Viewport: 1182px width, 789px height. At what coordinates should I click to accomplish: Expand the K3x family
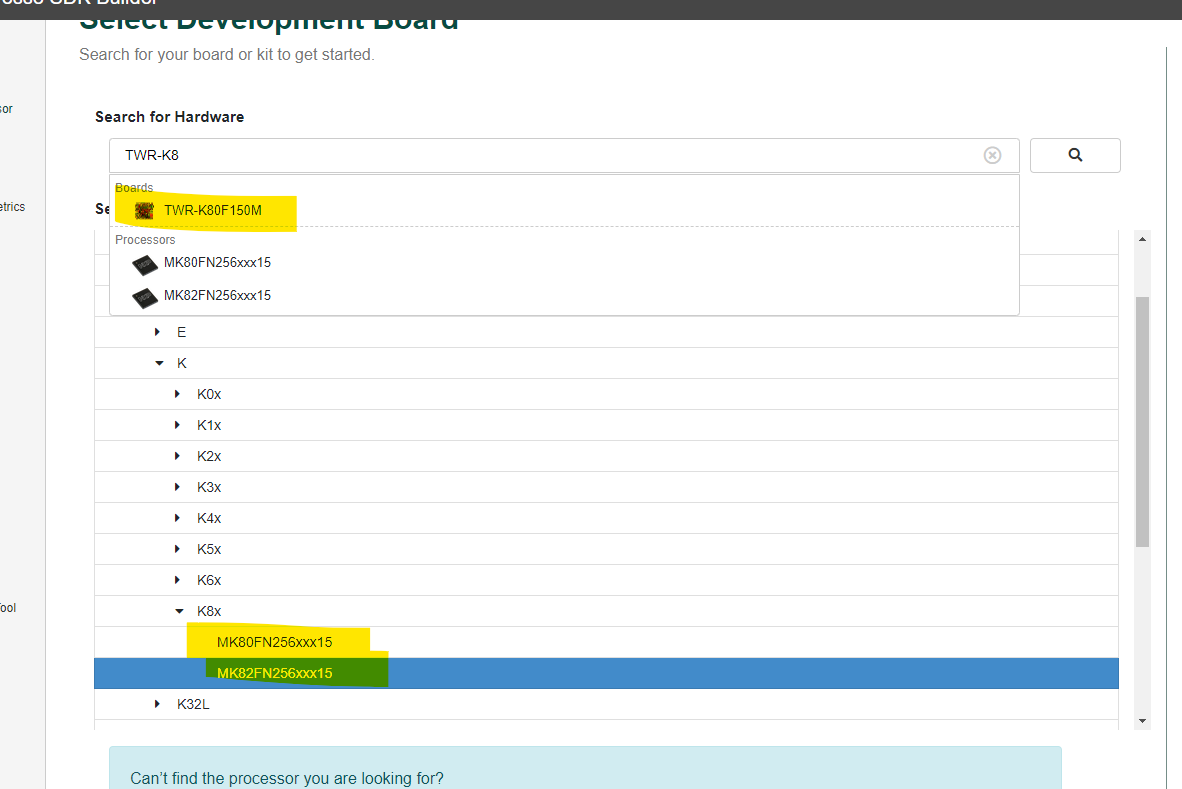177,487
